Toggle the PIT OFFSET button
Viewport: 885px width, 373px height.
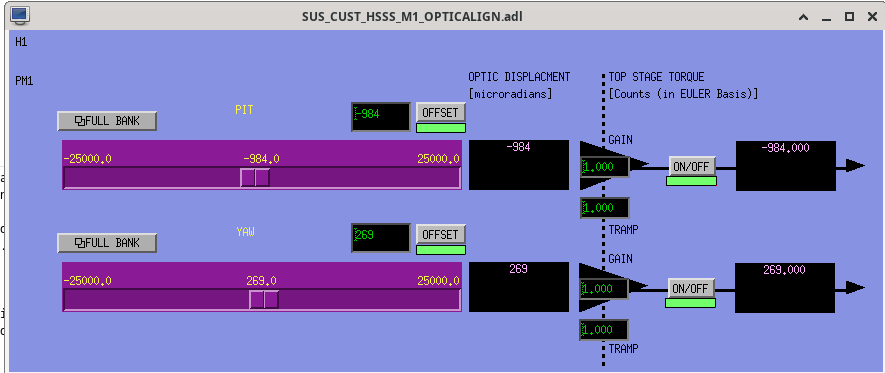point(441,112)
